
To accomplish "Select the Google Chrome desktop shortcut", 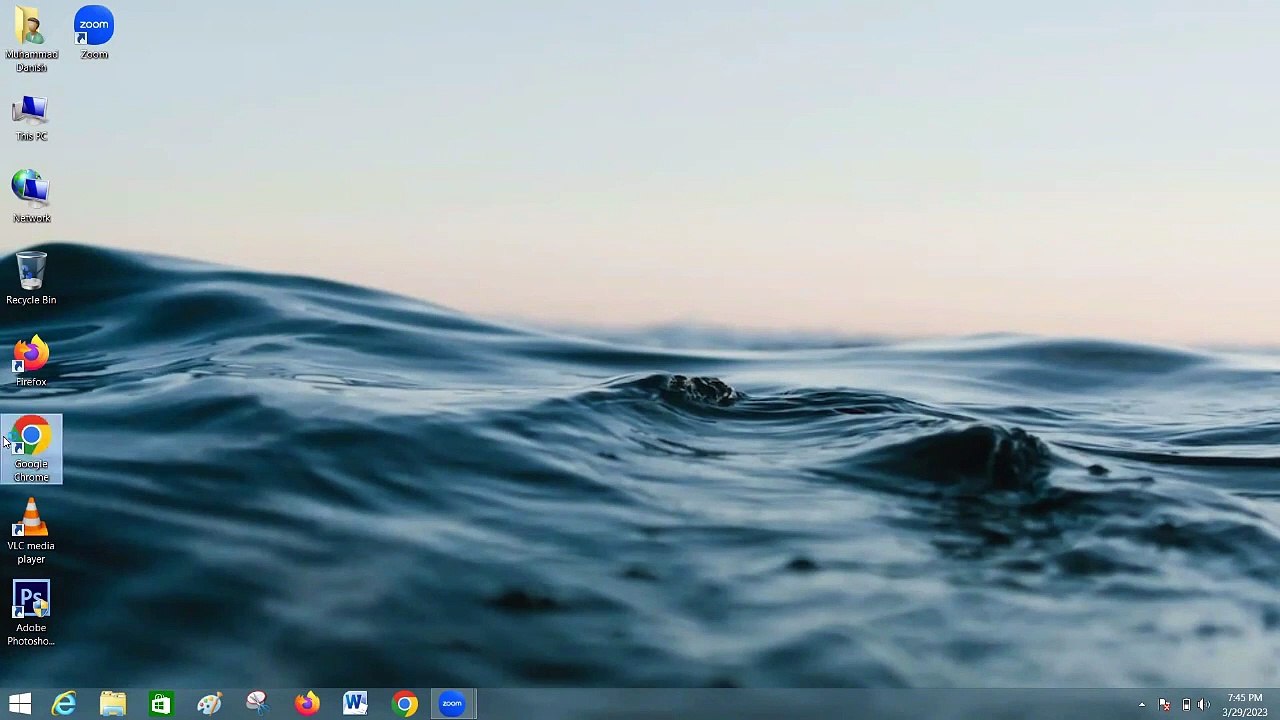I will [x=31, y=449].
